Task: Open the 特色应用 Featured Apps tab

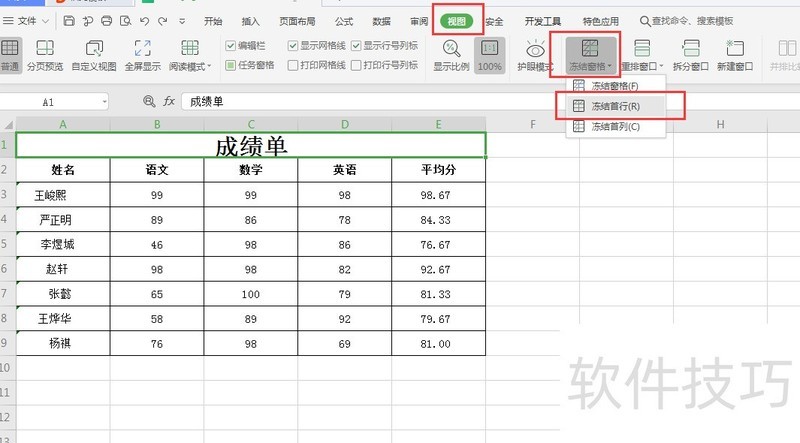Action: pos(601,21)
